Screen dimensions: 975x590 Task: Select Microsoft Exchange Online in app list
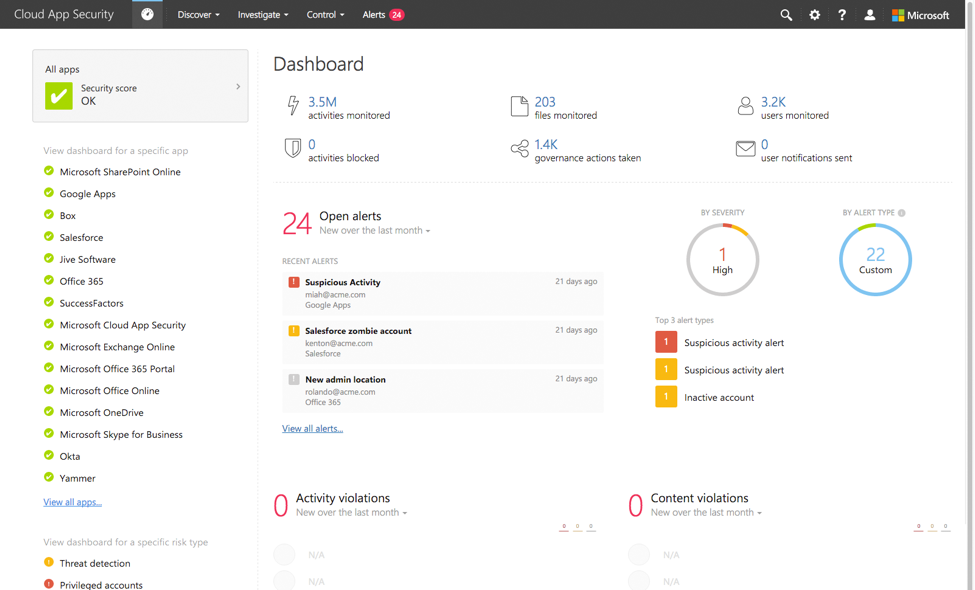click(117, 347)
